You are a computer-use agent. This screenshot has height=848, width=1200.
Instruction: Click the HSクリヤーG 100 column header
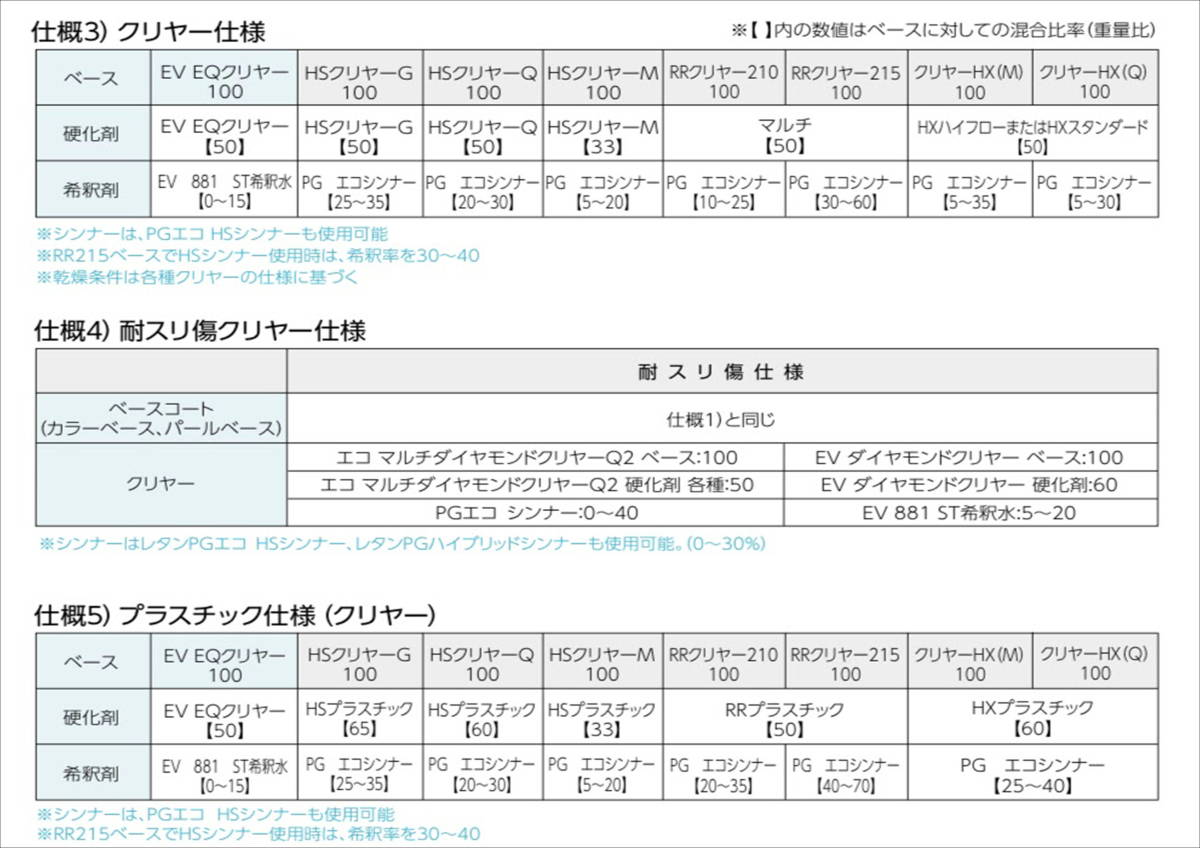(x=359, y=78)
